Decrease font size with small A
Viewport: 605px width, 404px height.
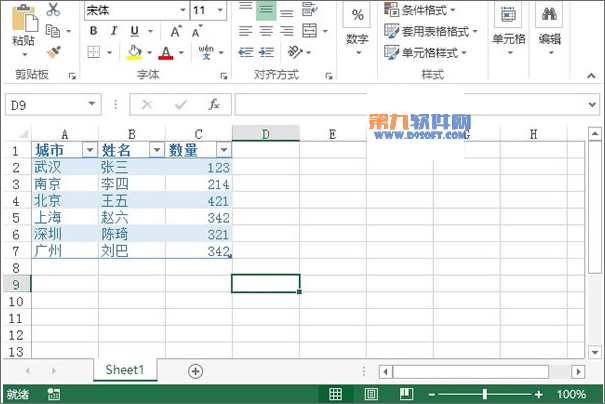(197, 31)
